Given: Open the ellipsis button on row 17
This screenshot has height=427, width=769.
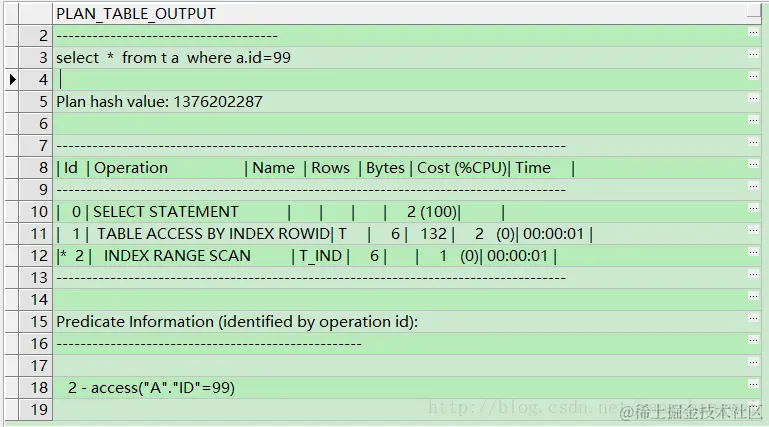Looking at the screenshot, I should tap(754, 363).
